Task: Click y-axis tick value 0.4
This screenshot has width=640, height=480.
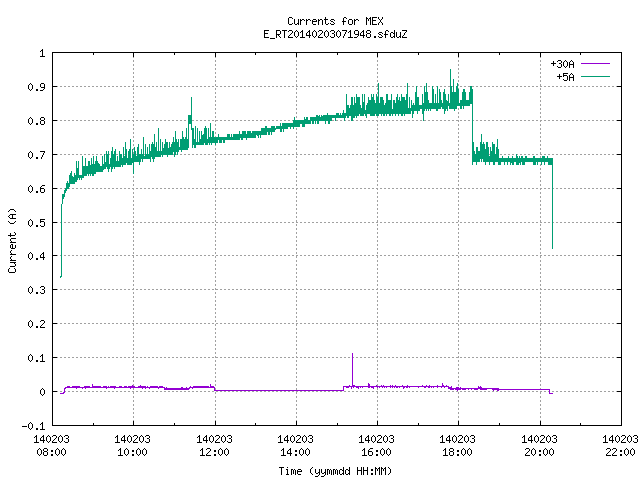Action: (36, 256)
